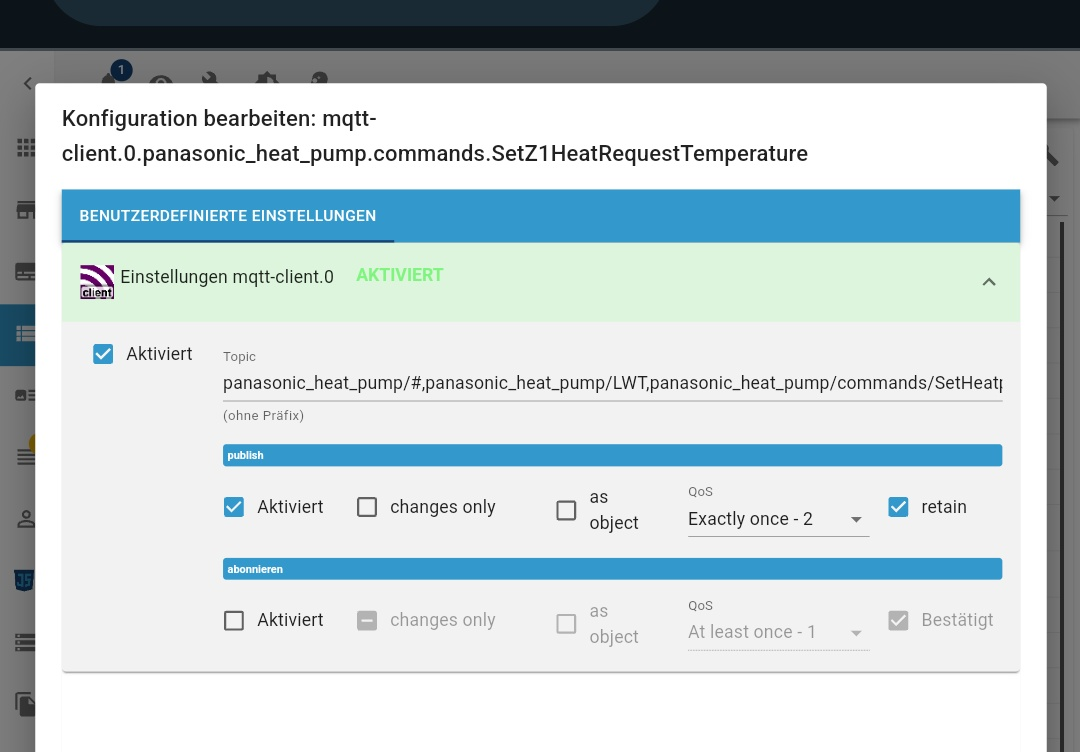
Task: Click the notification bell with badge 1
Action: click(112, 80)
